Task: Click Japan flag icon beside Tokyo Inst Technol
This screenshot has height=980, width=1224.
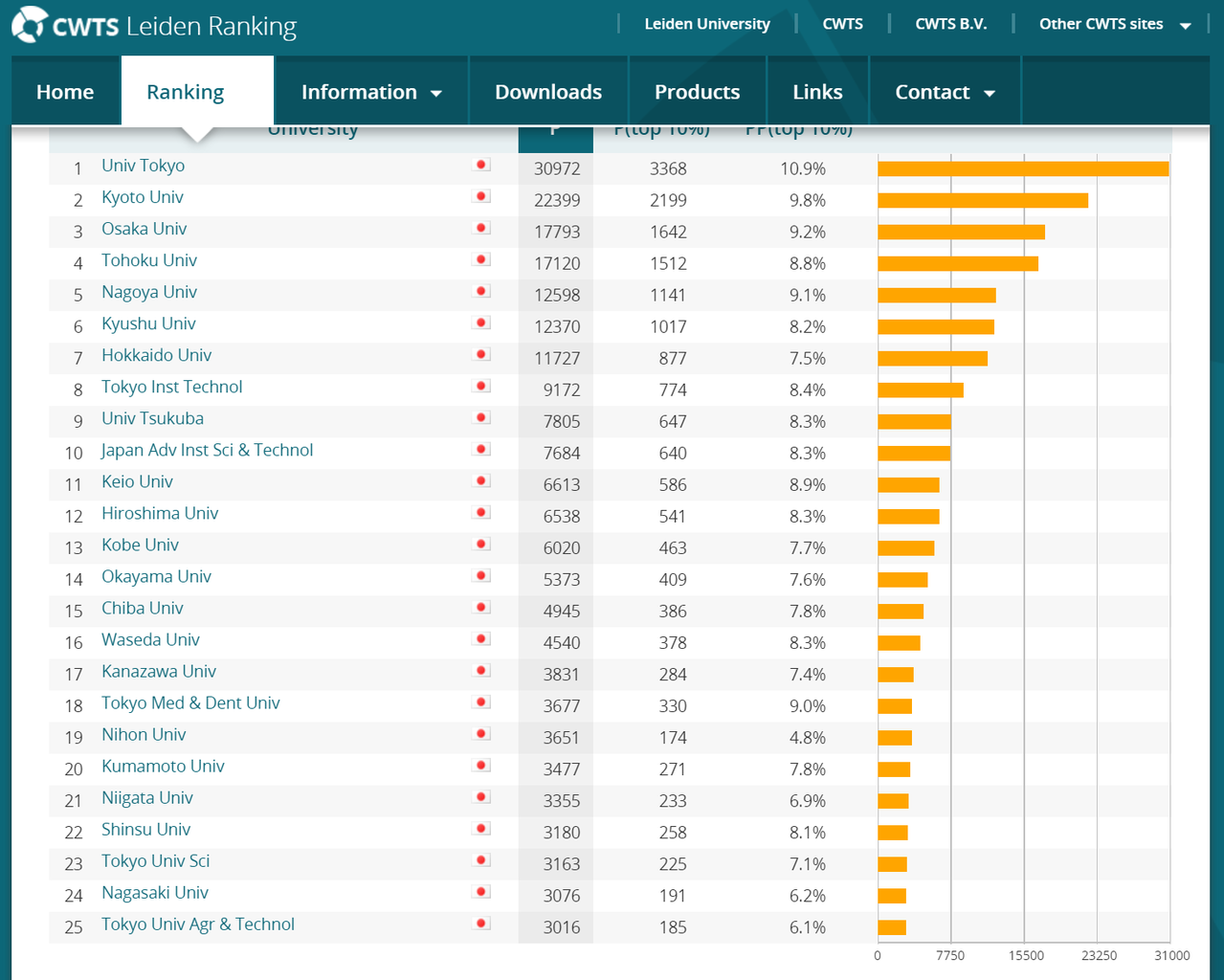Action: (x=482, y=386)
